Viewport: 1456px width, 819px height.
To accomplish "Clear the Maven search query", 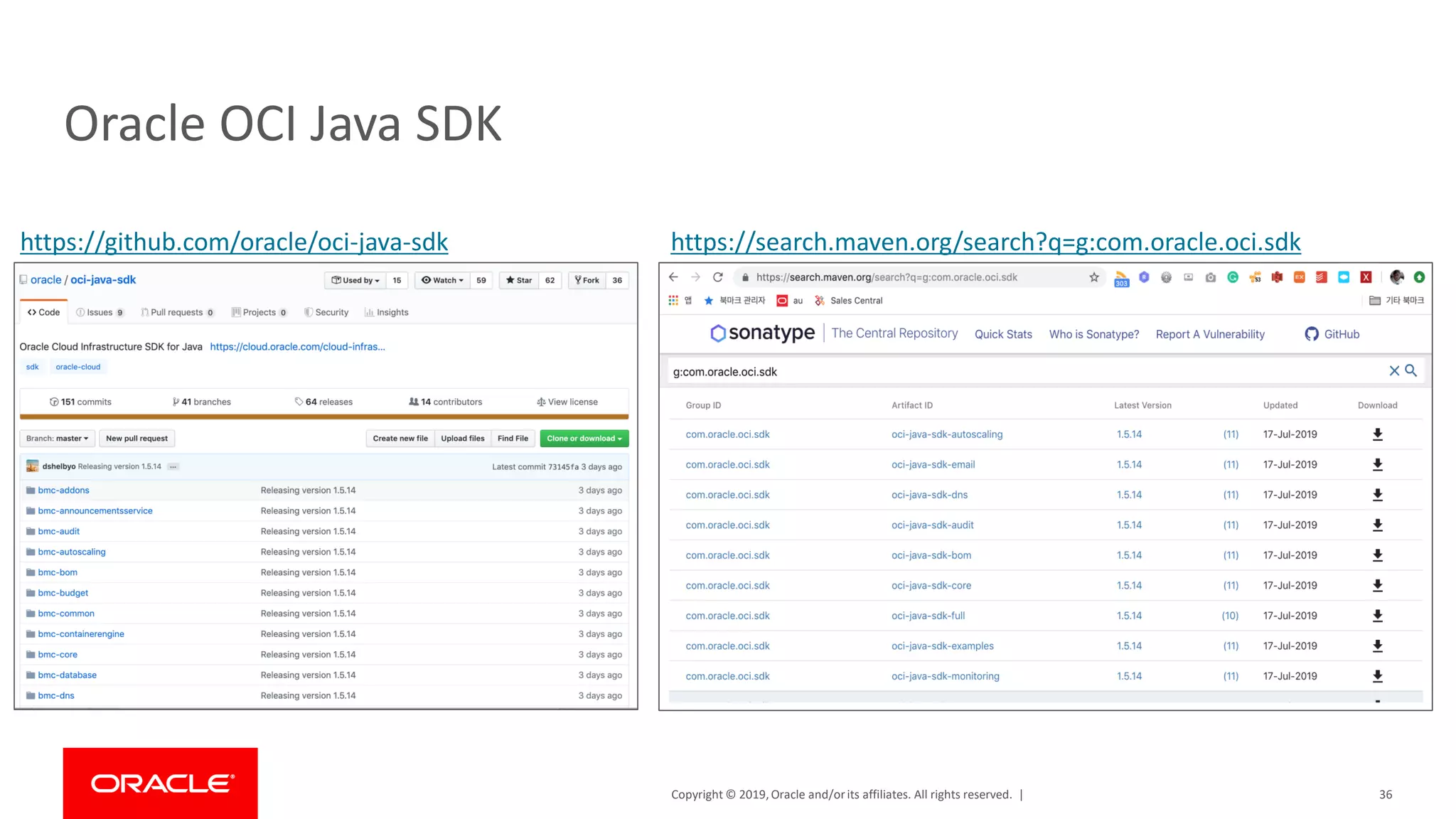I will click(1394, 370).
